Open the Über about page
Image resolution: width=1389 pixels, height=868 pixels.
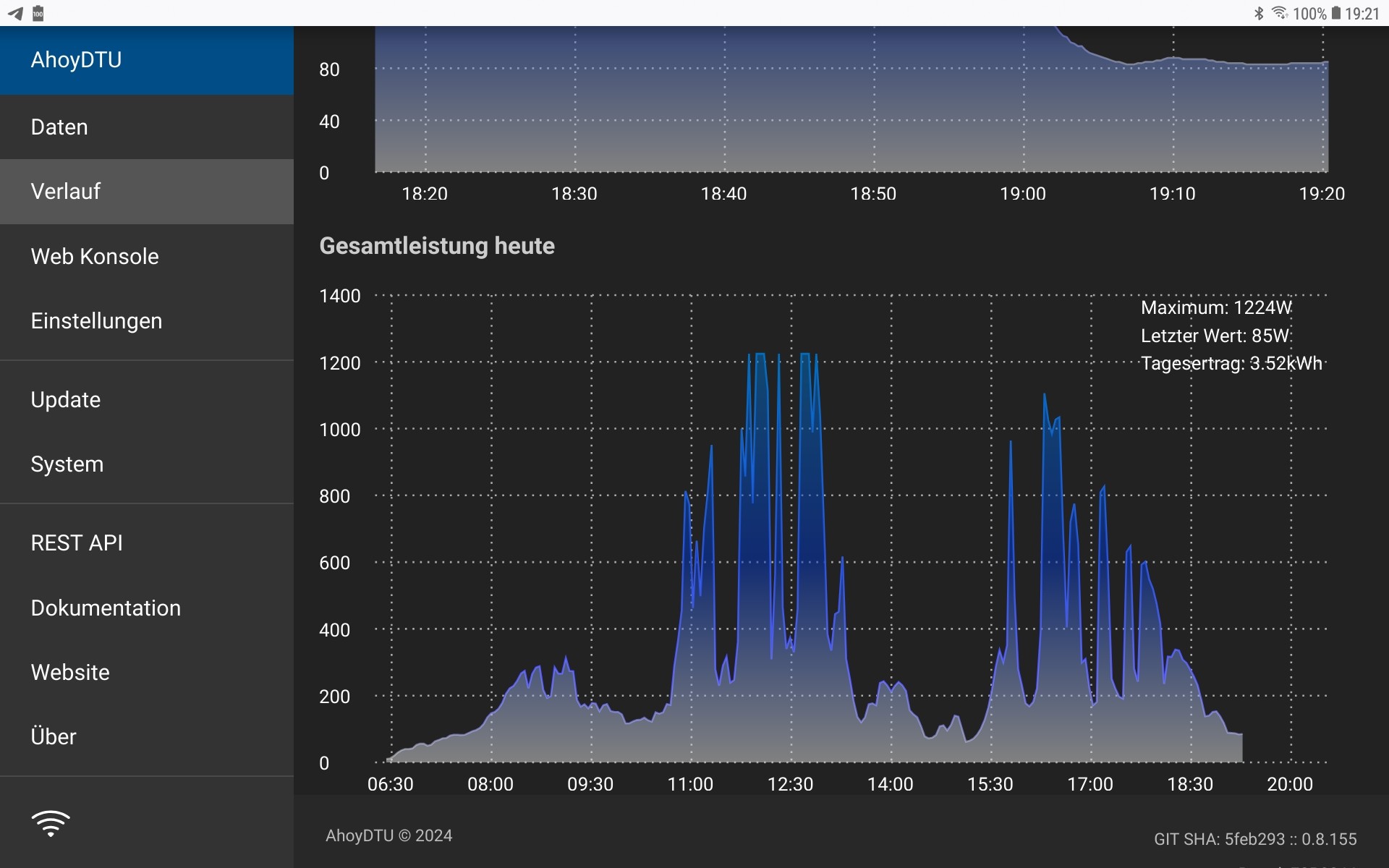pos(54,737)
